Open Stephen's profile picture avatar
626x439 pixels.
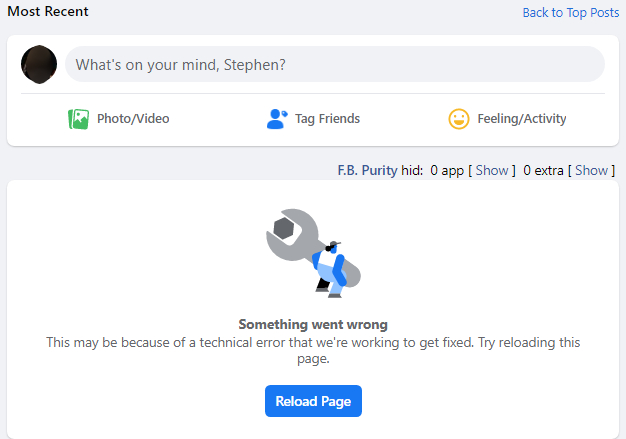coord(39,64)
